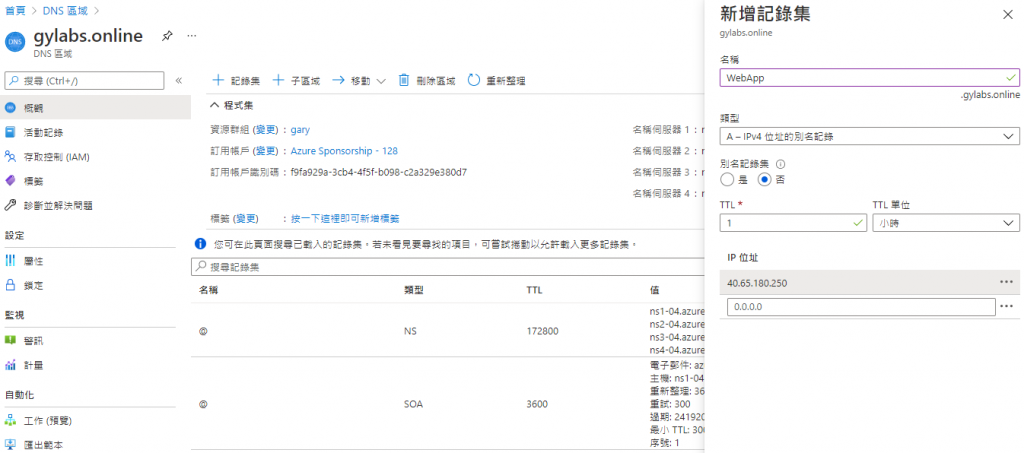
Task: Show info tooltip for 別名記錄集
Action: point(780,163)
